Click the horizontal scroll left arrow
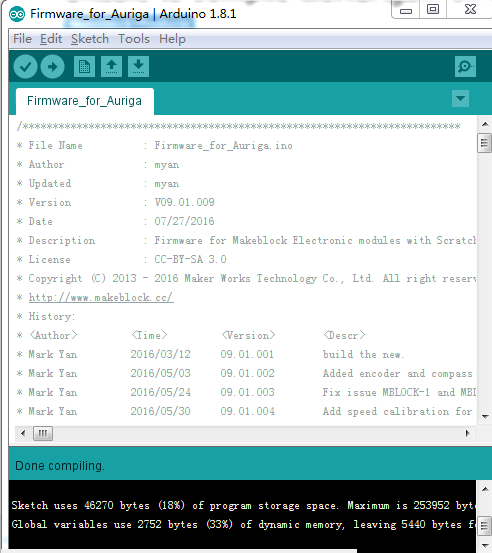The height and width of the screenshot is (553, 492). point(23,433)
